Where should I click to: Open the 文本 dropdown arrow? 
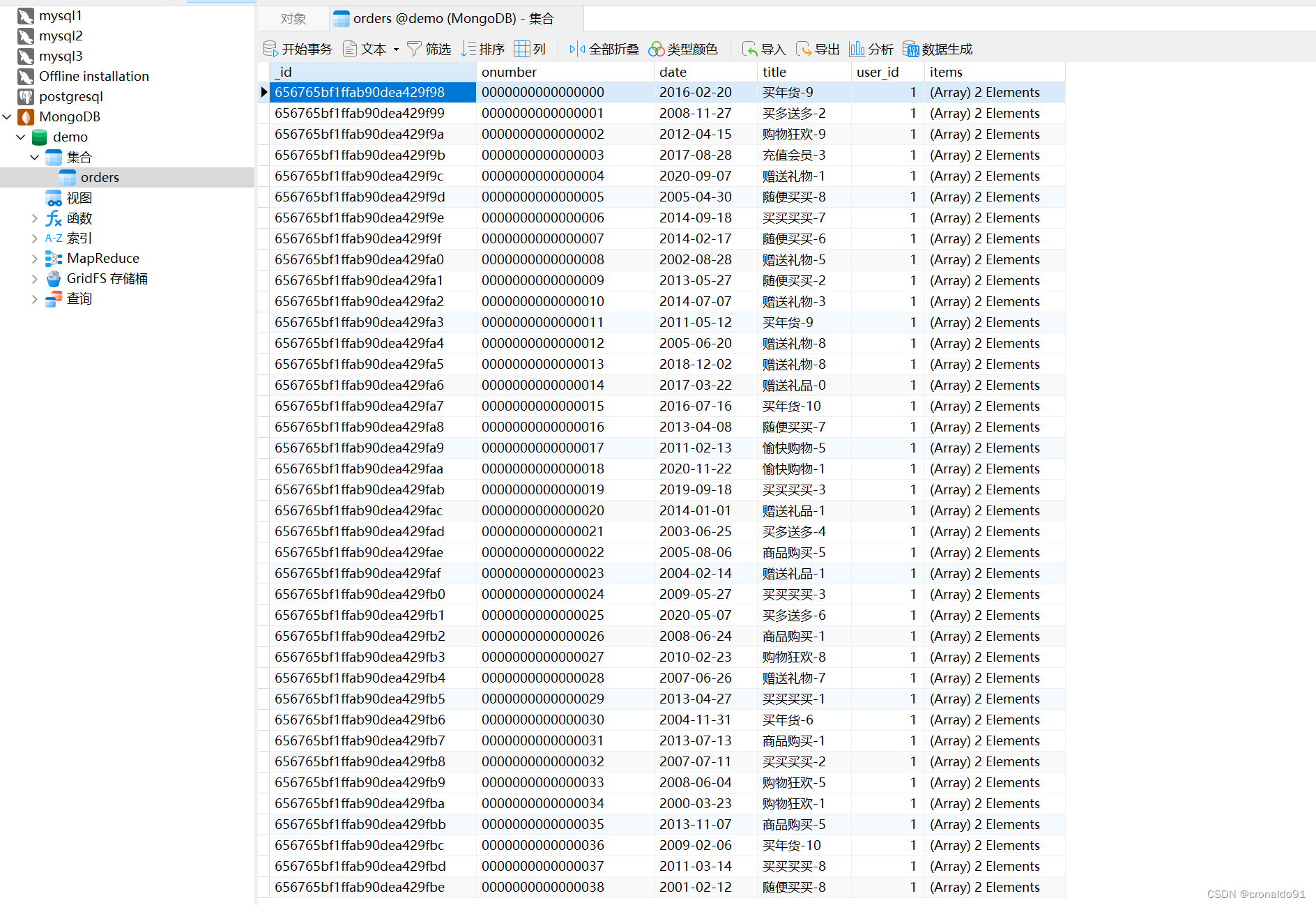(396, 50)
